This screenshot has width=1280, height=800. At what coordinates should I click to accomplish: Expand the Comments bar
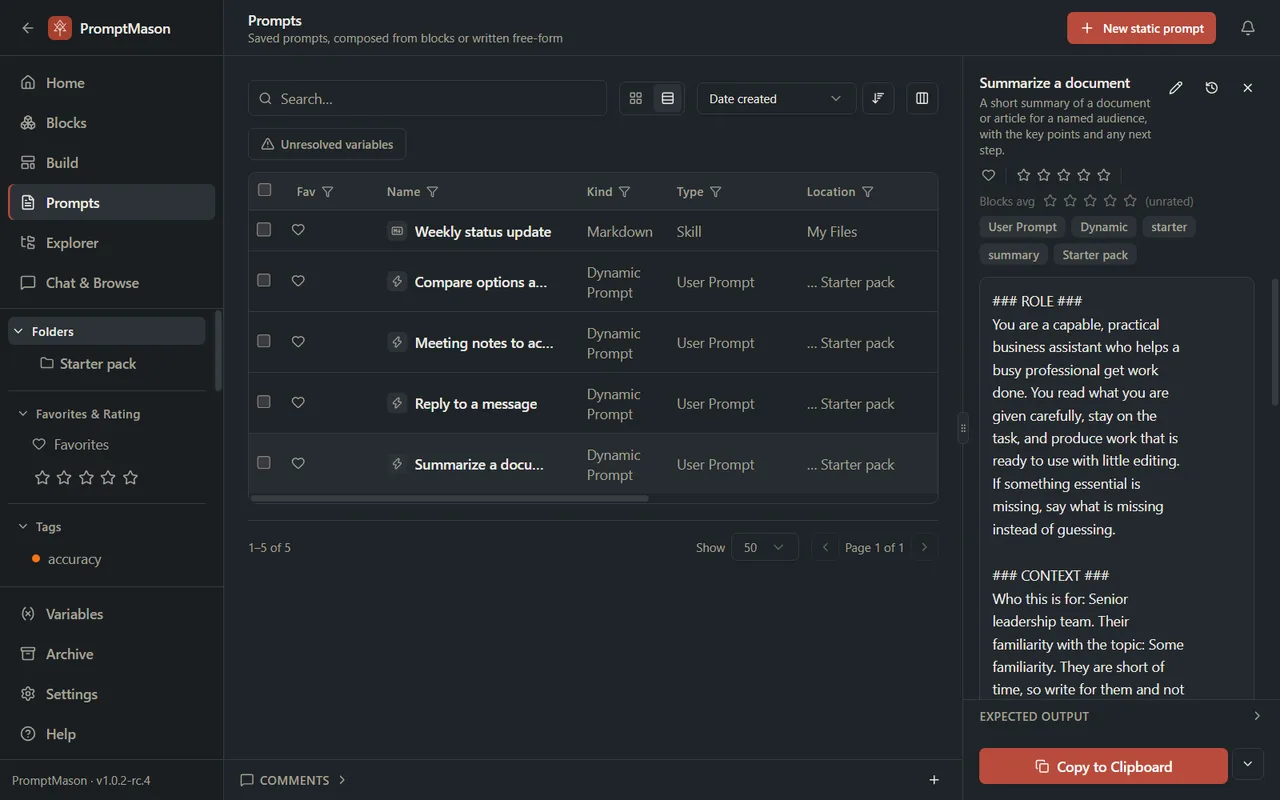tap(295, 780)
